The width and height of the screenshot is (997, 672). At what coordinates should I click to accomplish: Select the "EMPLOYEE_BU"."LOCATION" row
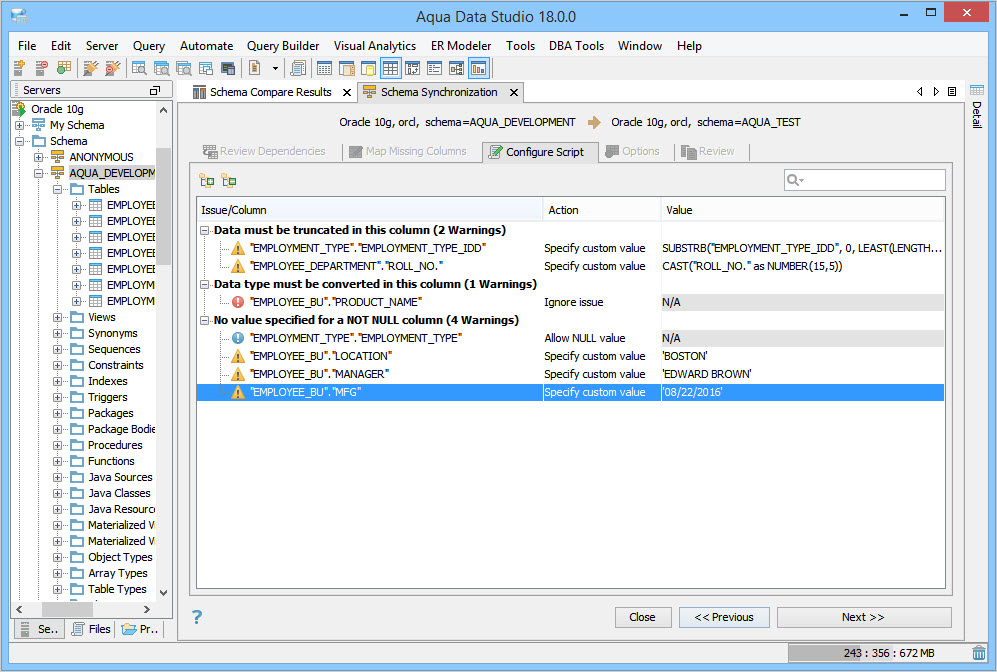tap(570, 356)
